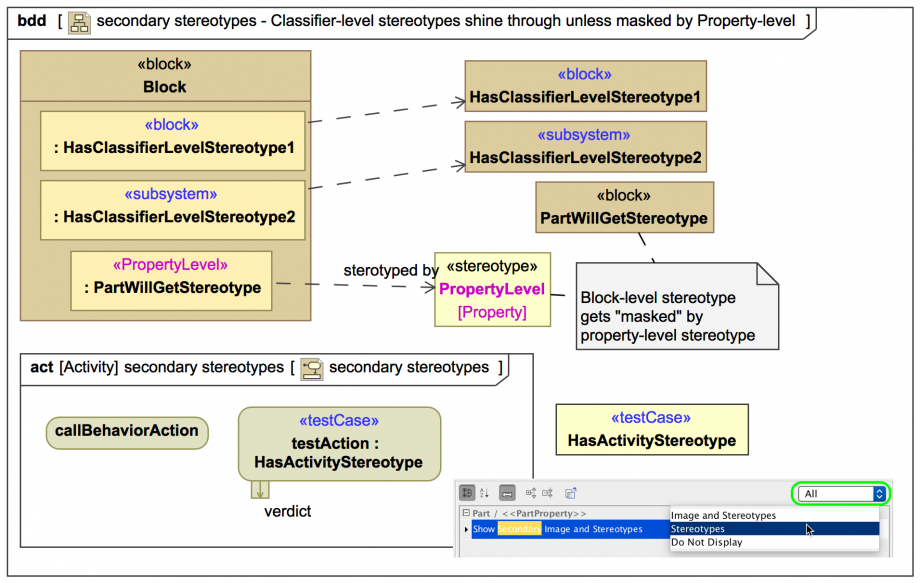Click the 'sterotyped by' dependency label
Image resolution: width=920 pixels, height=583 pixels.
tap(391, 270)
